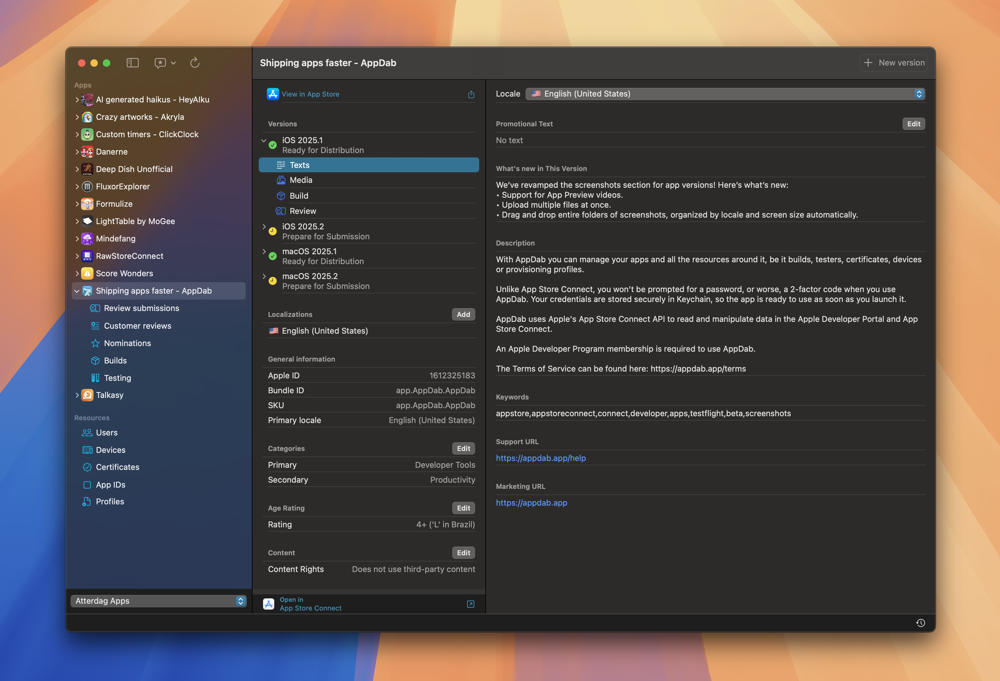The height and width of the screenshot is (681, 1000).
Task: Click the refresh icon in toolbar
Action: coord(195,62)
